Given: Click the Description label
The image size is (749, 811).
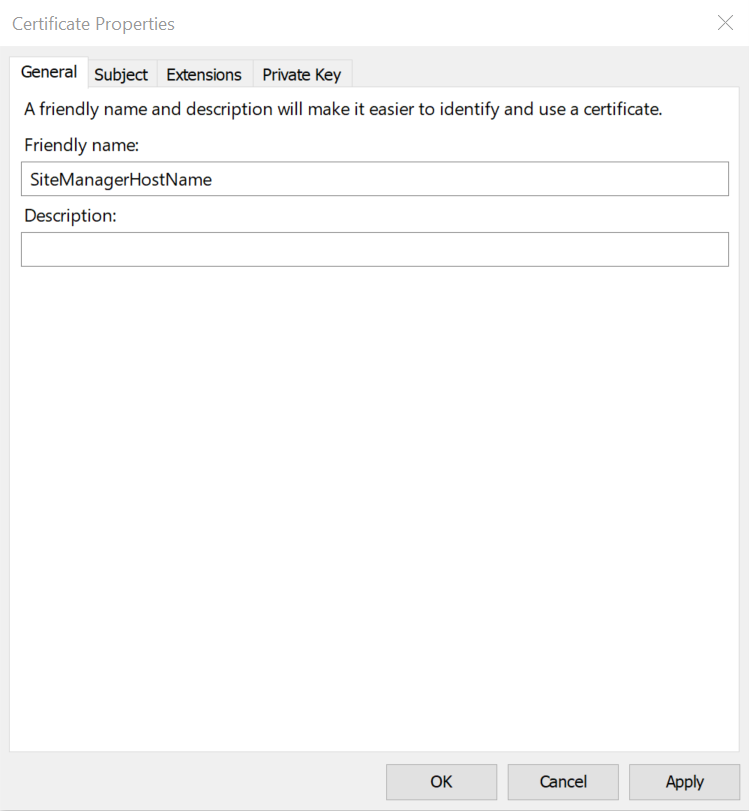Looking at the screenshot, I should [70, 215].
